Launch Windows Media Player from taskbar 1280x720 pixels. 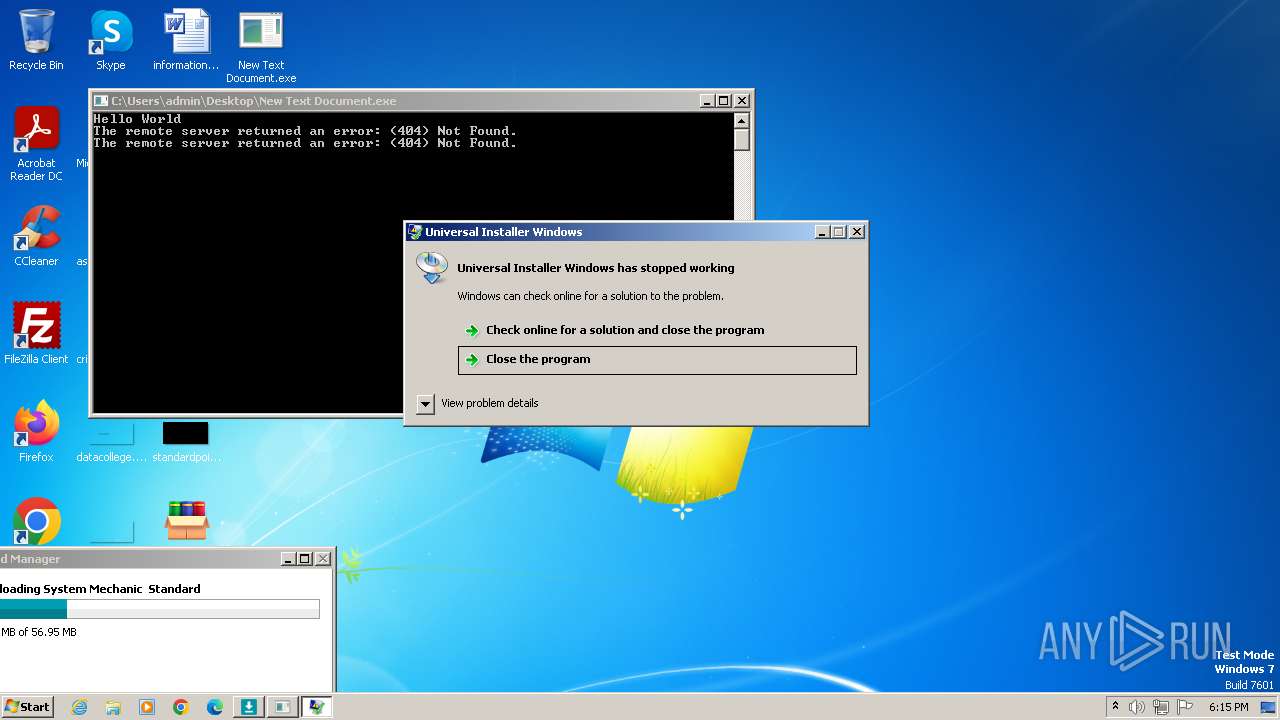pos(147,707)
